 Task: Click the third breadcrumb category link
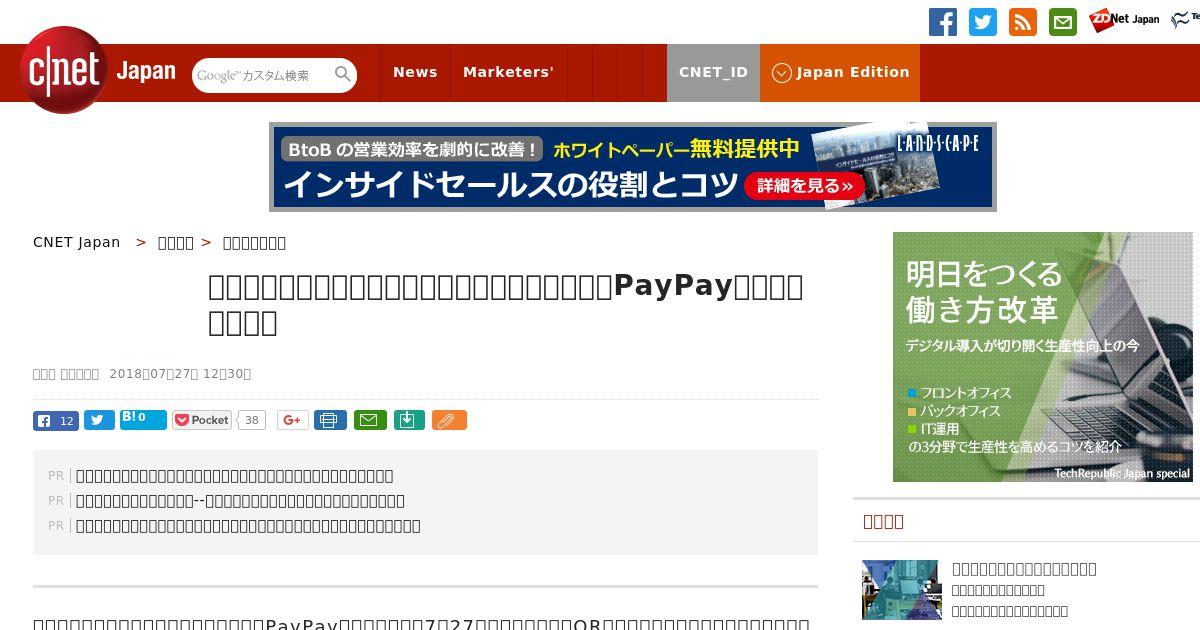click(254, 242)
